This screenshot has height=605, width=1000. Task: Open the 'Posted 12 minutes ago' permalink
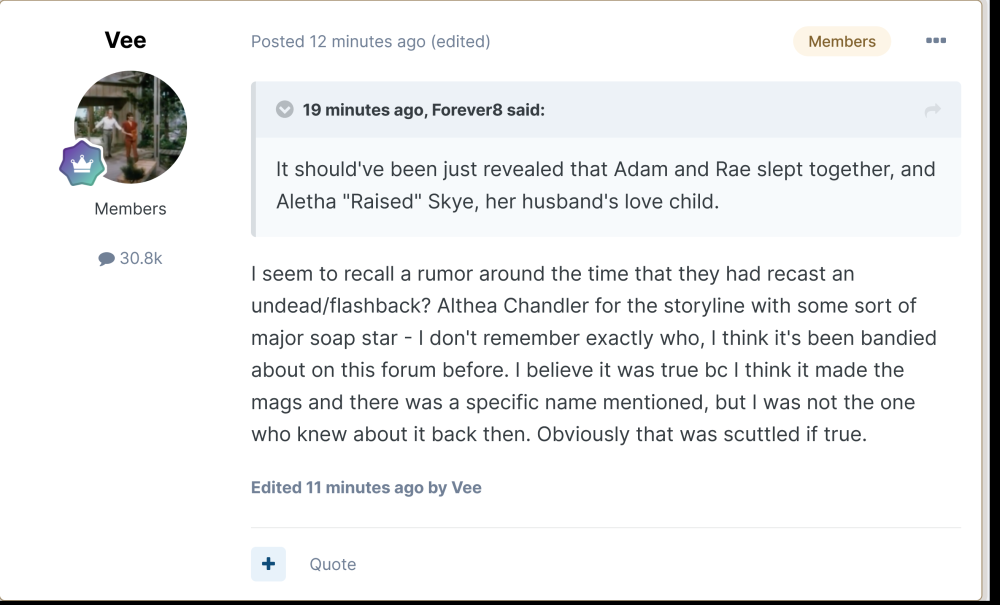338,41
